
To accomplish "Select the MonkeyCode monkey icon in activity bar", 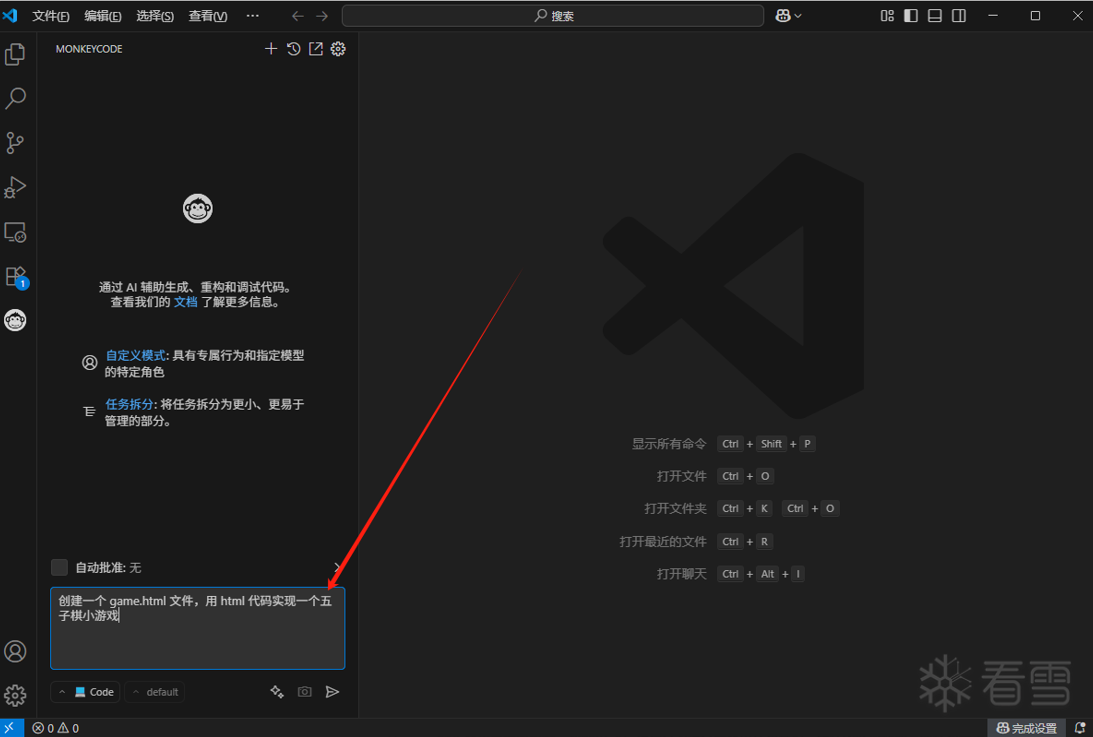I will coord(15,321).
